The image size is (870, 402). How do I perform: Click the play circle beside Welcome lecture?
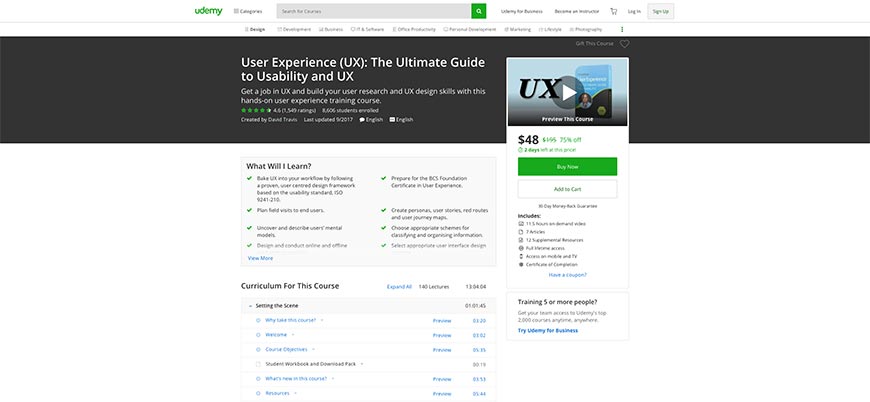tap(258, 335)
